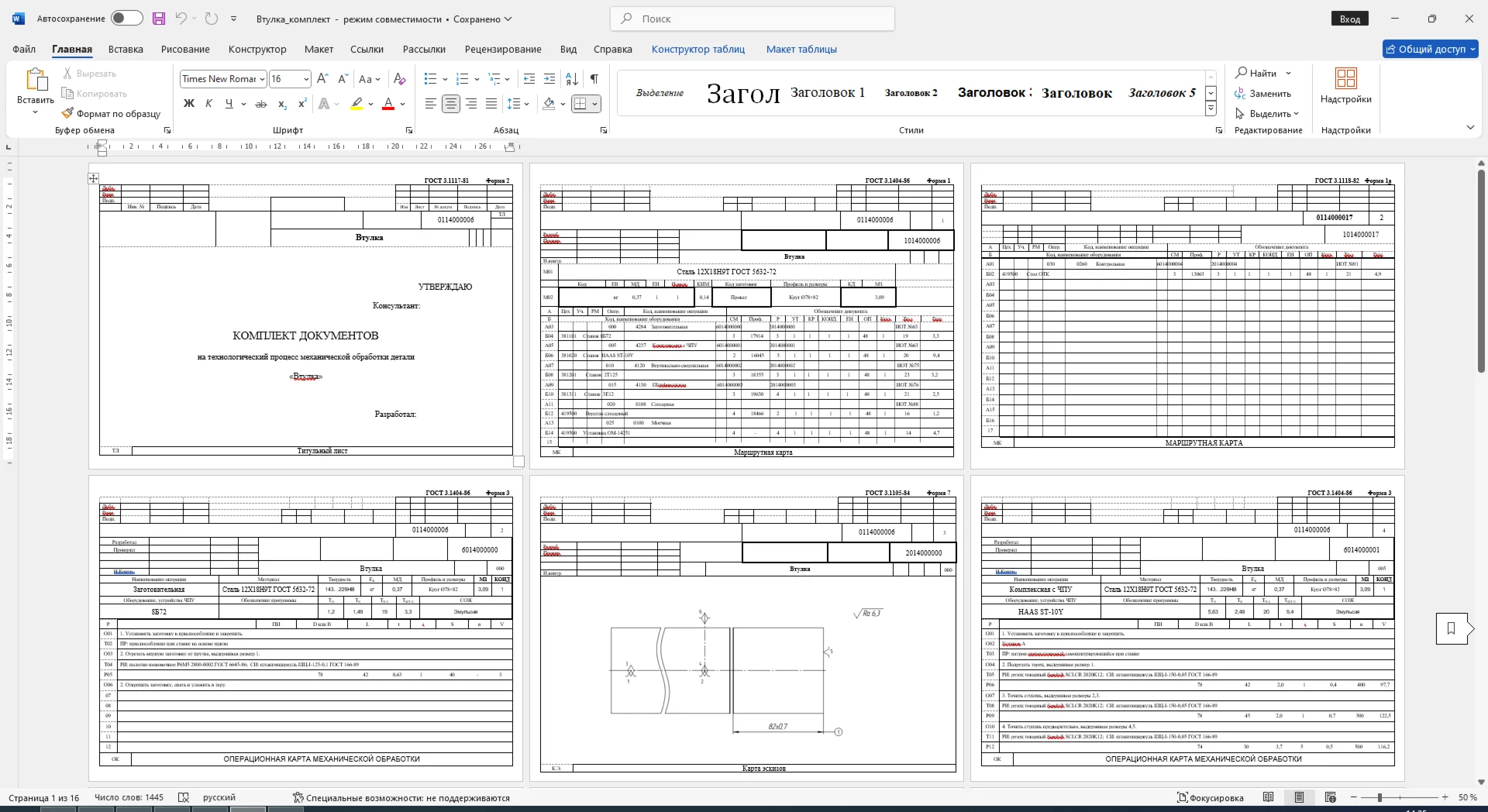Click the multilevel list icon
This screenshot has height=812, width=1488.
coord(494,79)
